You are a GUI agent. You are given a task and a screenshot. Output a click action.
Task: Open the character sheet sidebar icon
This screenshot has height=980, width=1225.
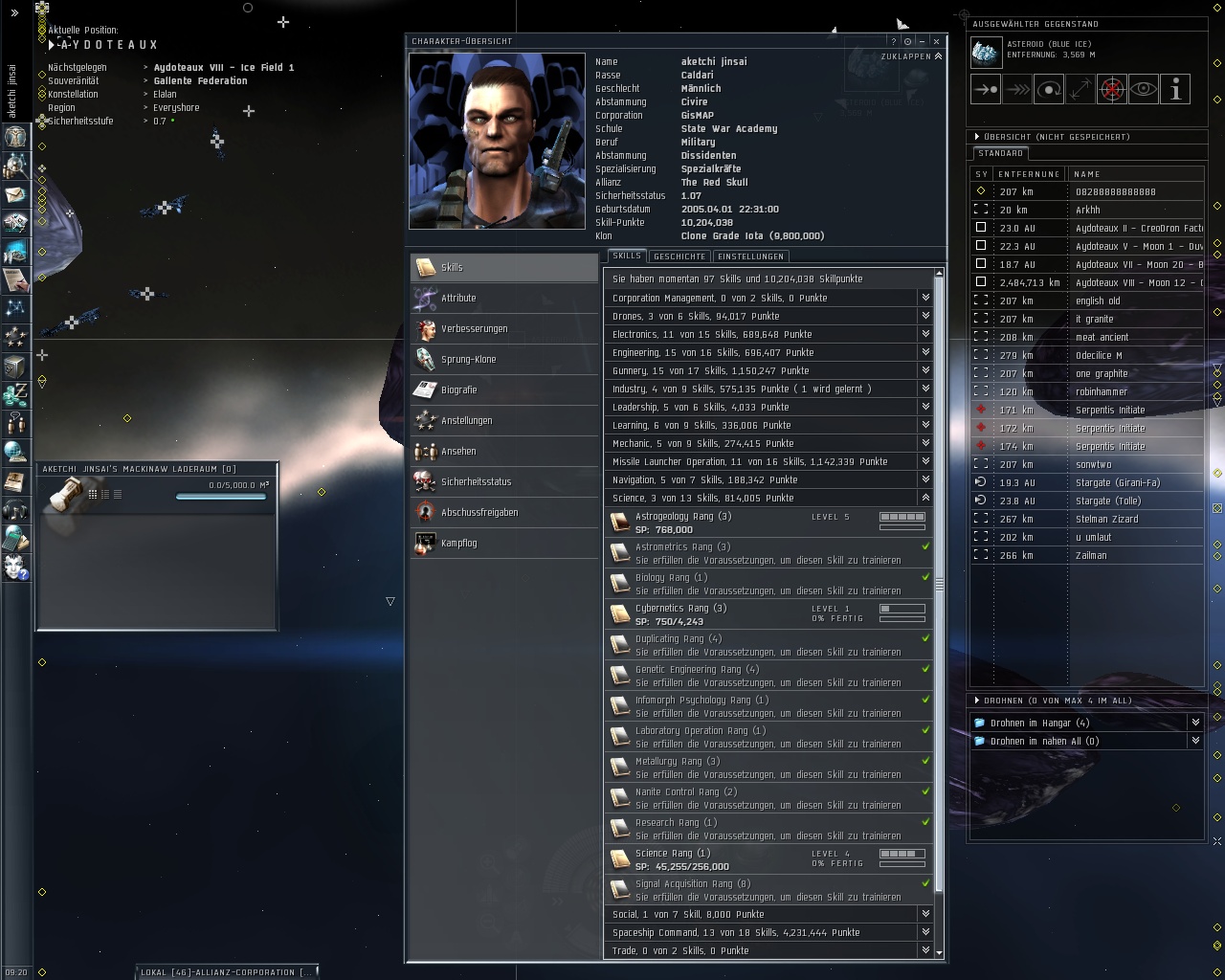[x=15, y=137]
